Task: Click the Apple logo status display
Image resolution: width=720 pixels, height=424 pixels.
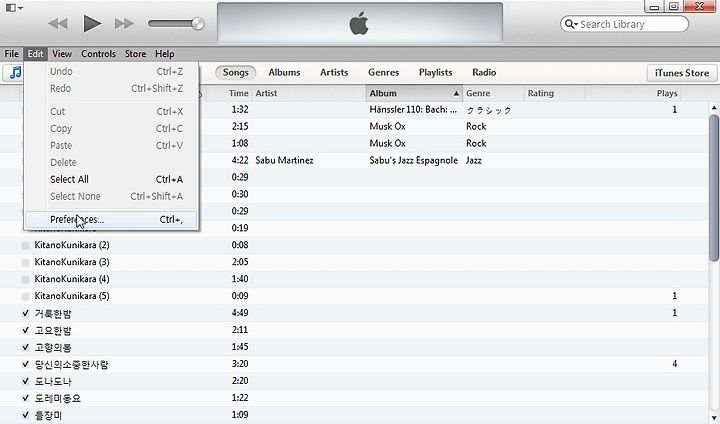Action: tap(360, 23)
